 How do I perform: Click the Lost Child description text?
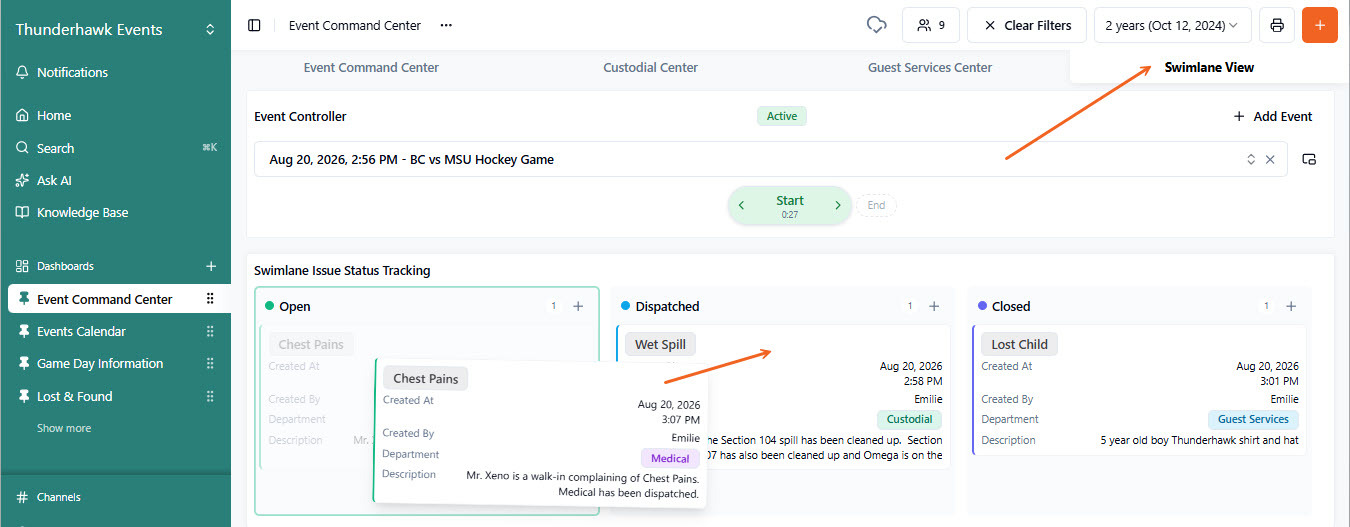tap(1199, 440)
